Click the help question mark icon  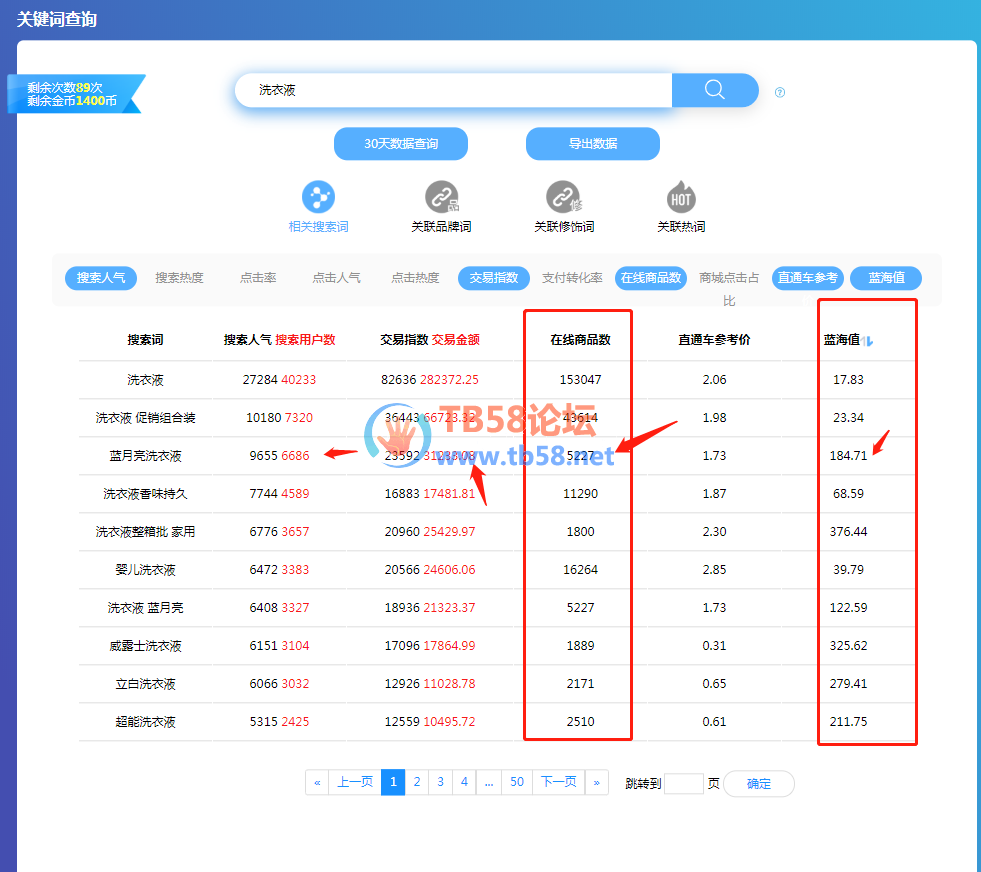click(780, 93)
